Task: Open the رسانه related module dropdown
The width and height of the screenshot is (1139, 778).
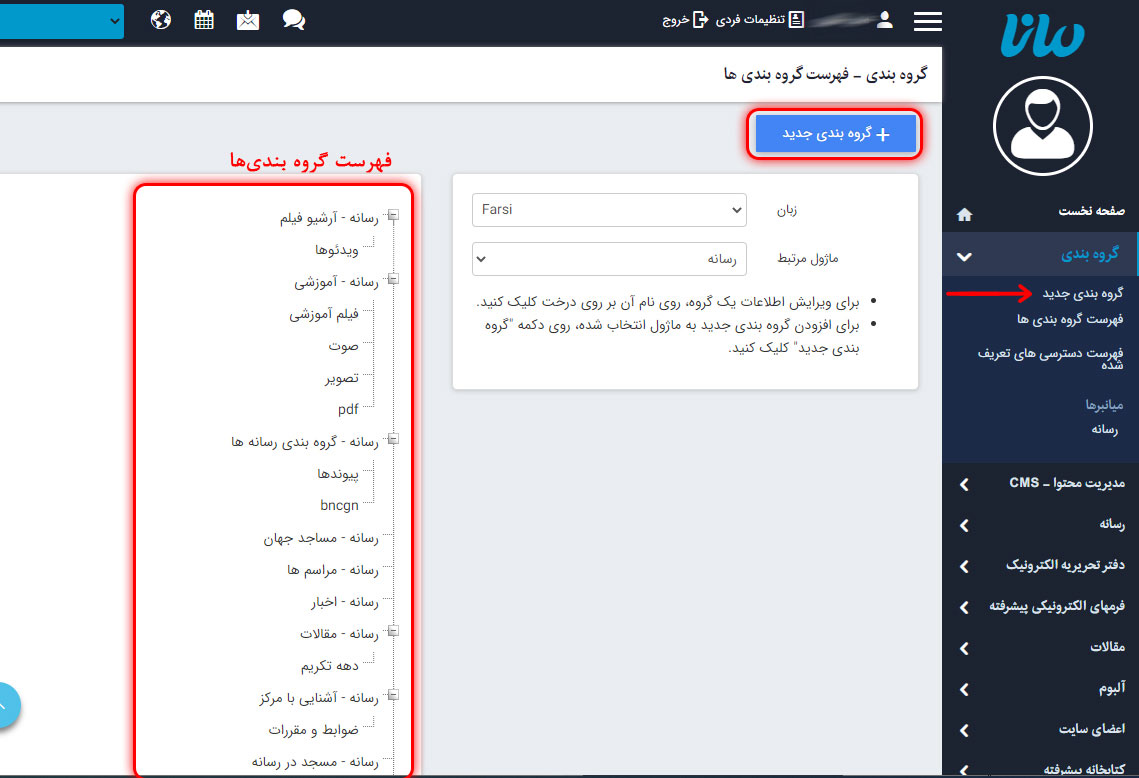Action: click(x=609, y=258)
